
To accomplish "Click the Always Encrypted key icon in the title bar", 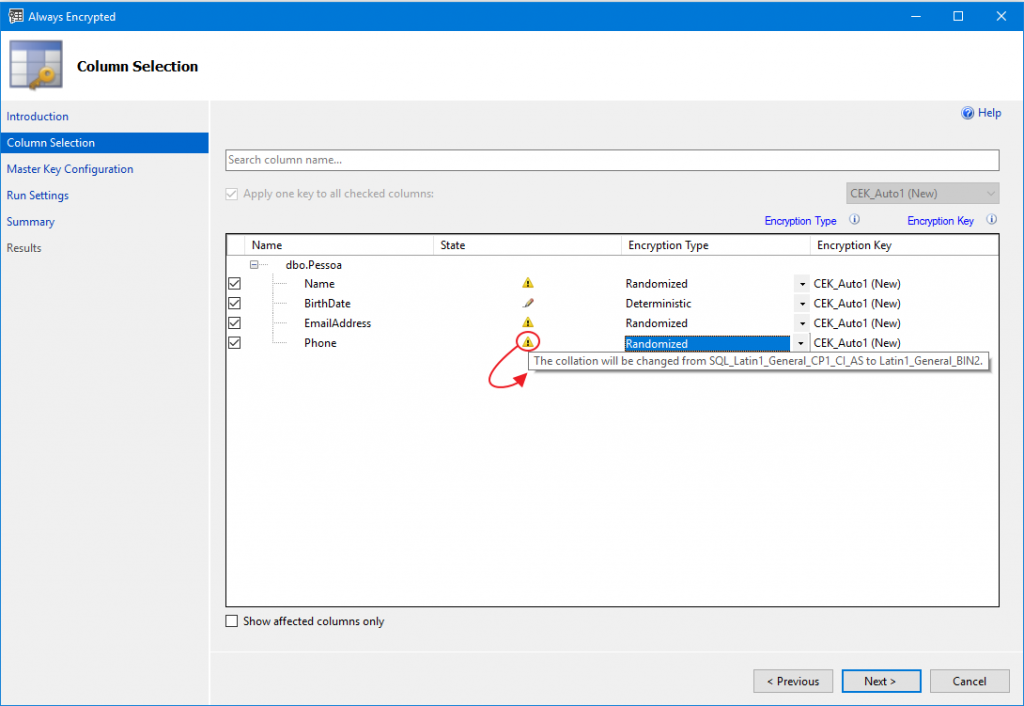I will pos(14,16).
